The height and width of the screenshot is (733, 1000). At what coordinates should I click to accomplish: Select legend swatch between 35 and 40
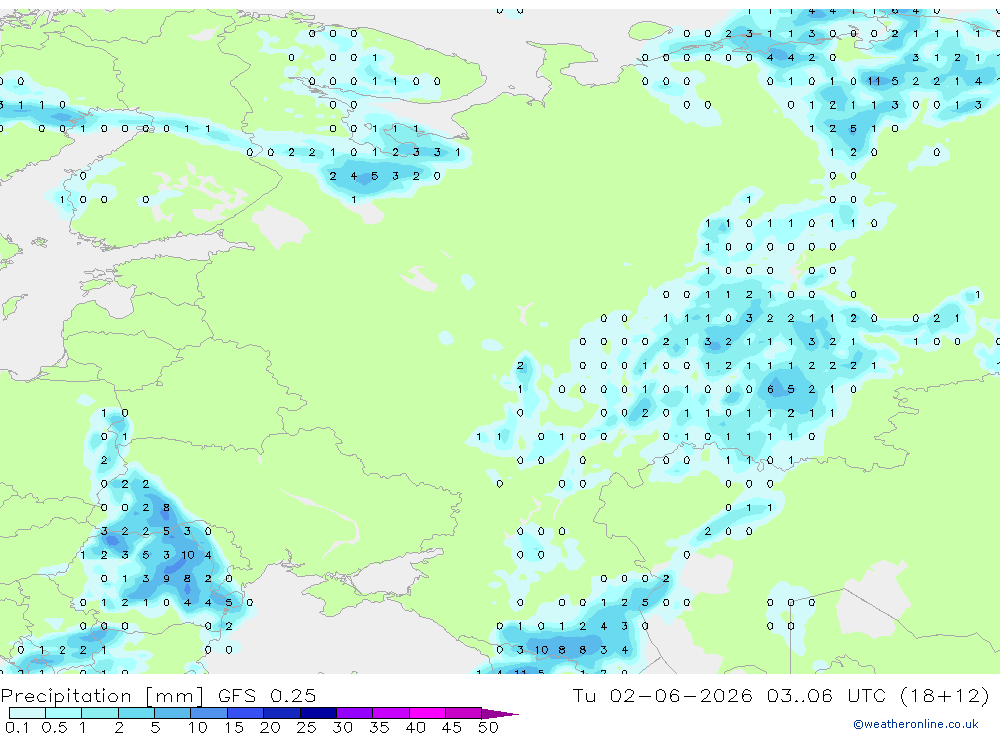(x=391, y=713)
